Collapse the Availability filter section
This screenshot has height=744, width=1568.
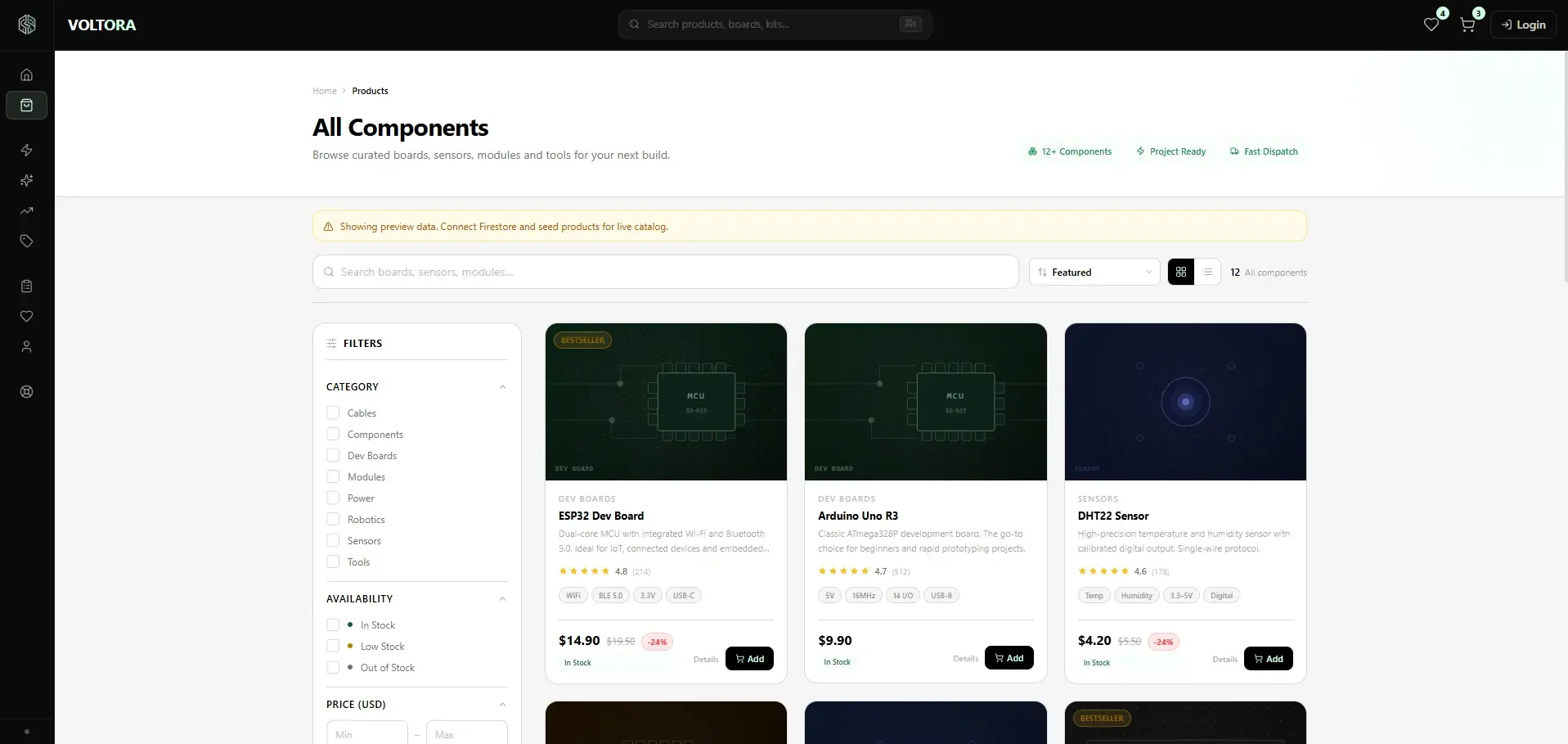tap(502, 599)
